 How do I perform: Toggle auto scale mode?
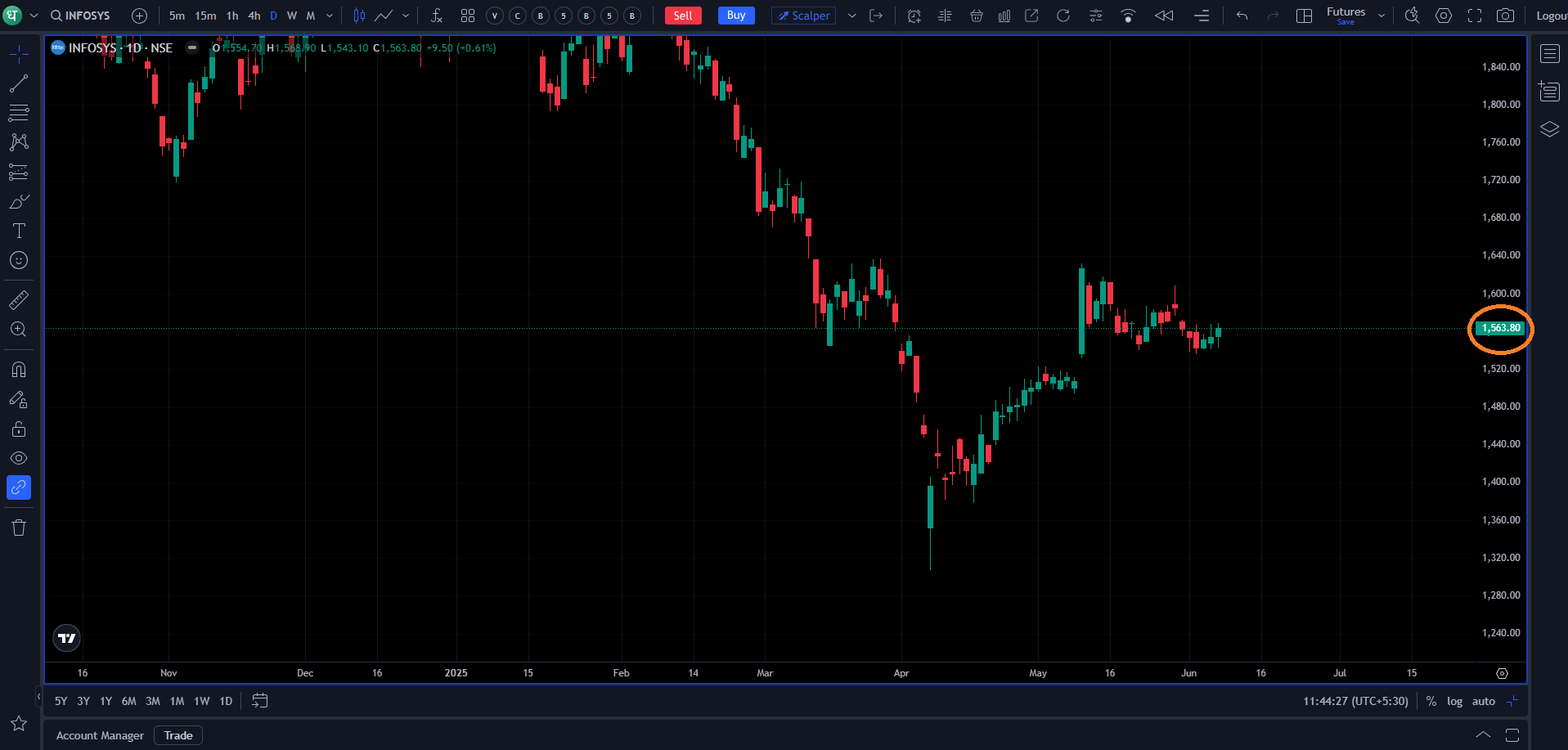click(1484, 701)
